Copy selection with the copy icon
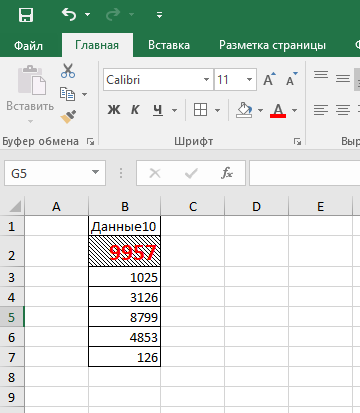This screenshot has width=360, height=413. pyautogui.click(x=68, y=94)
